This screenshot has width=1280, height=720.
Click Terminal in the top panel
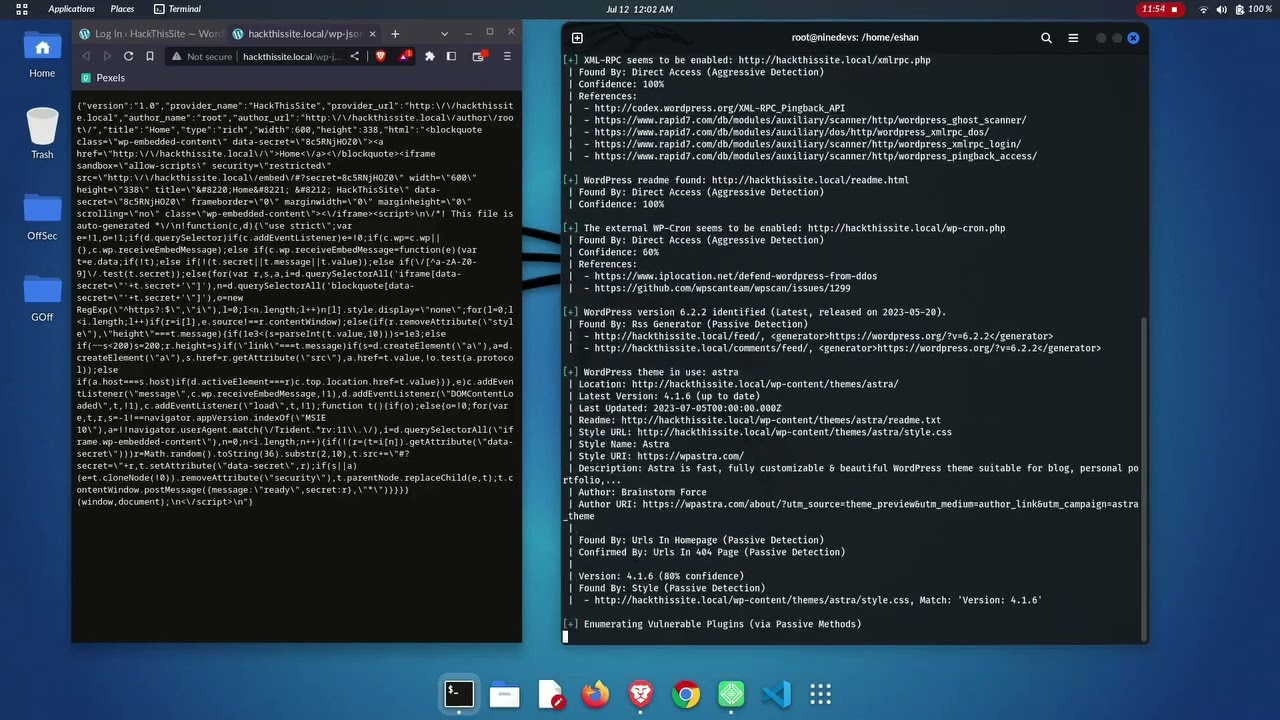178,9
